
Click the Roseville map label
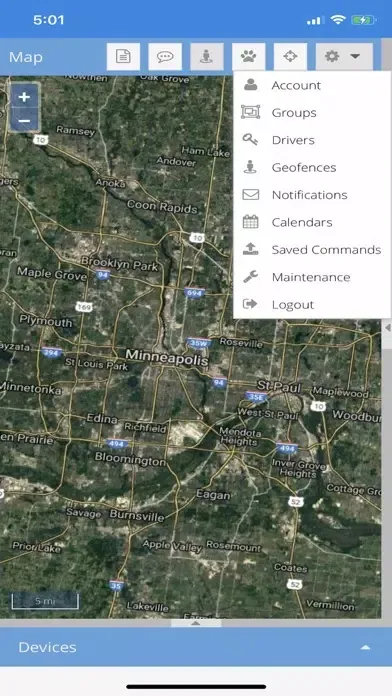coord(241,343)
